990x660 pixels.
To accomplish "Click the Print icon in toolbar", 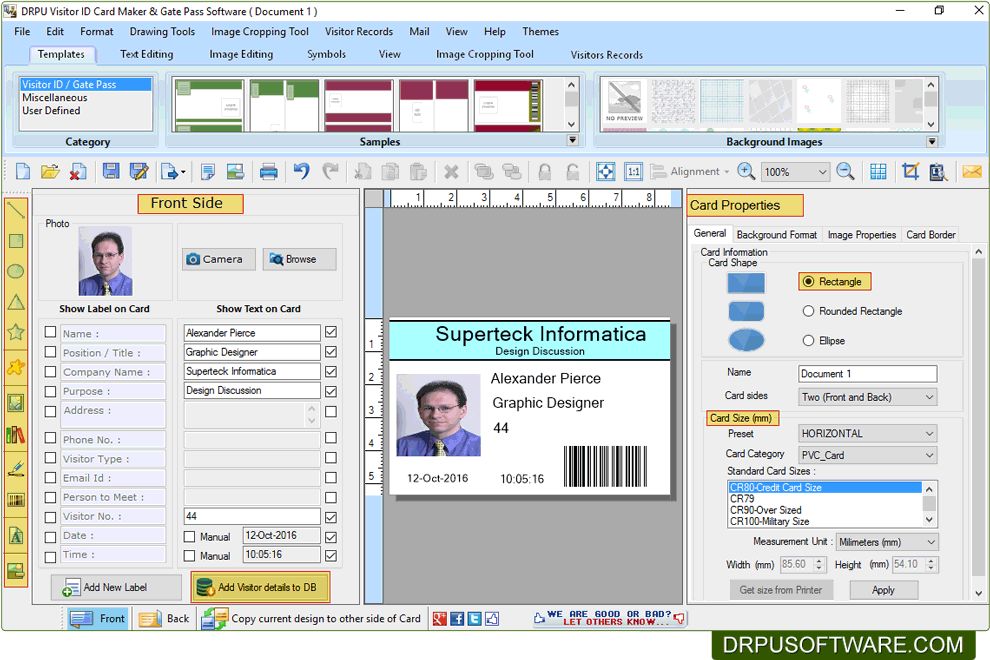I will tap(268, 171).
